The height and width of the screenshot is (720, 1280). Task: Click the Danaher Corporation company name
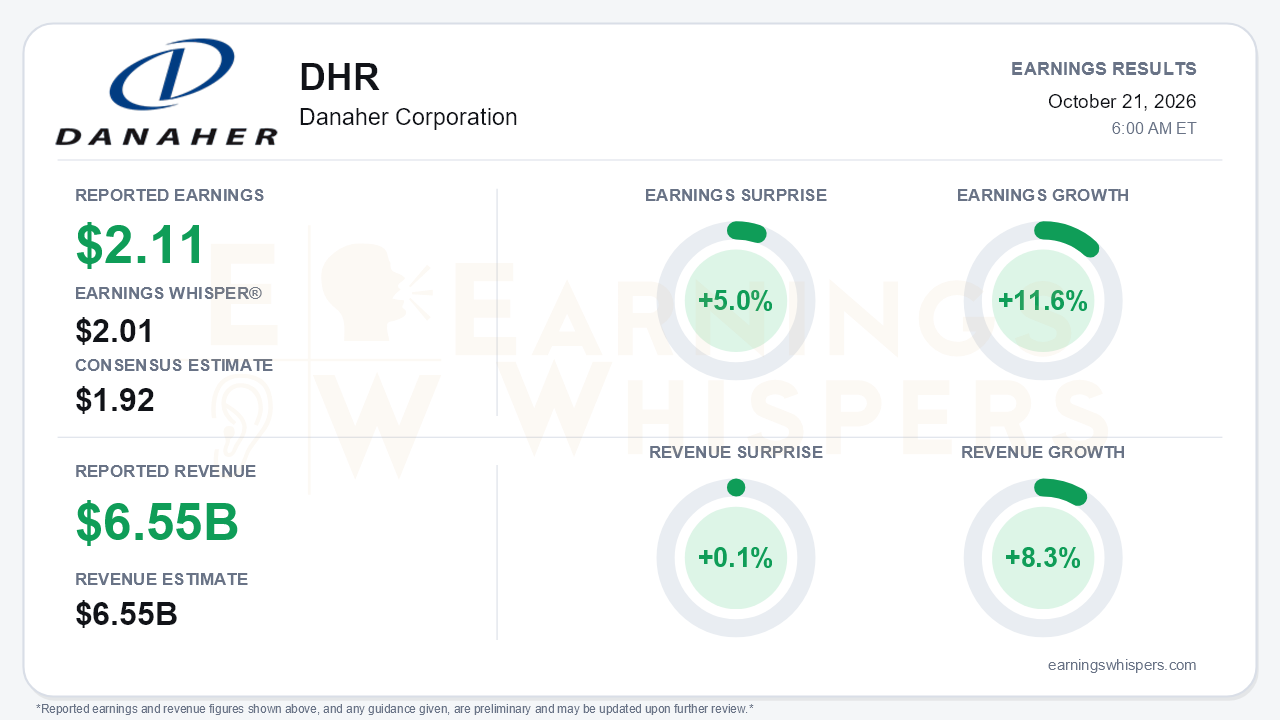coord(408,117)
